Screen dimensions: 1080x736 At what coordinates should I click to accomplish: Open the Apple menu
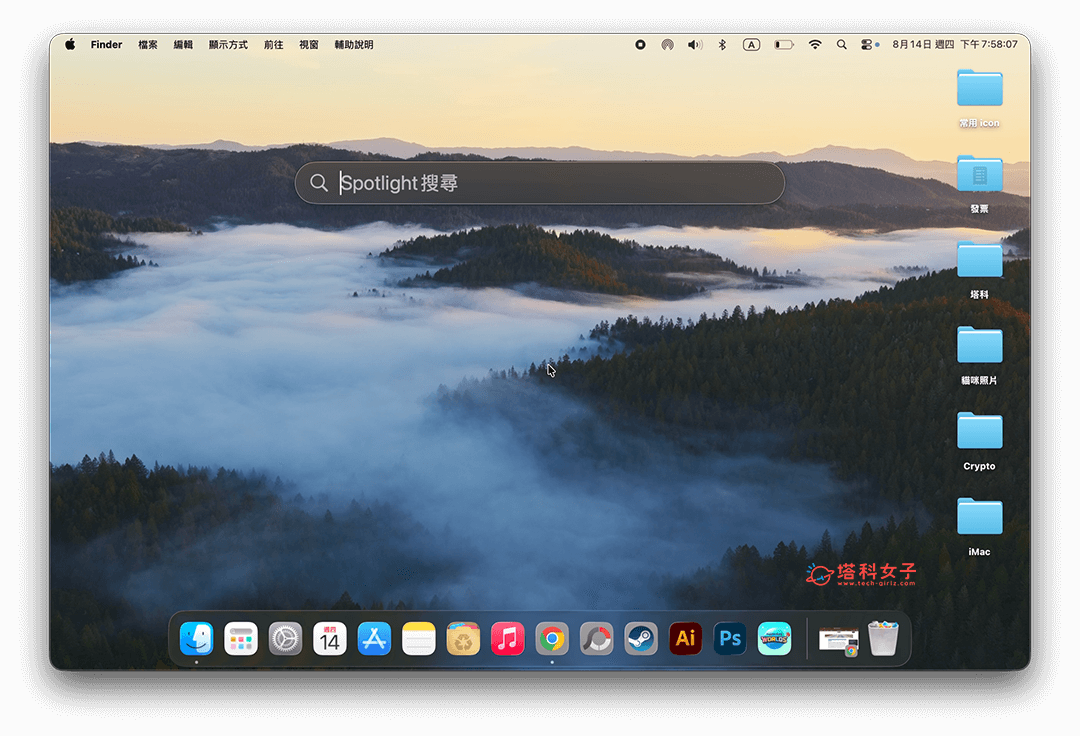point(68,44)
